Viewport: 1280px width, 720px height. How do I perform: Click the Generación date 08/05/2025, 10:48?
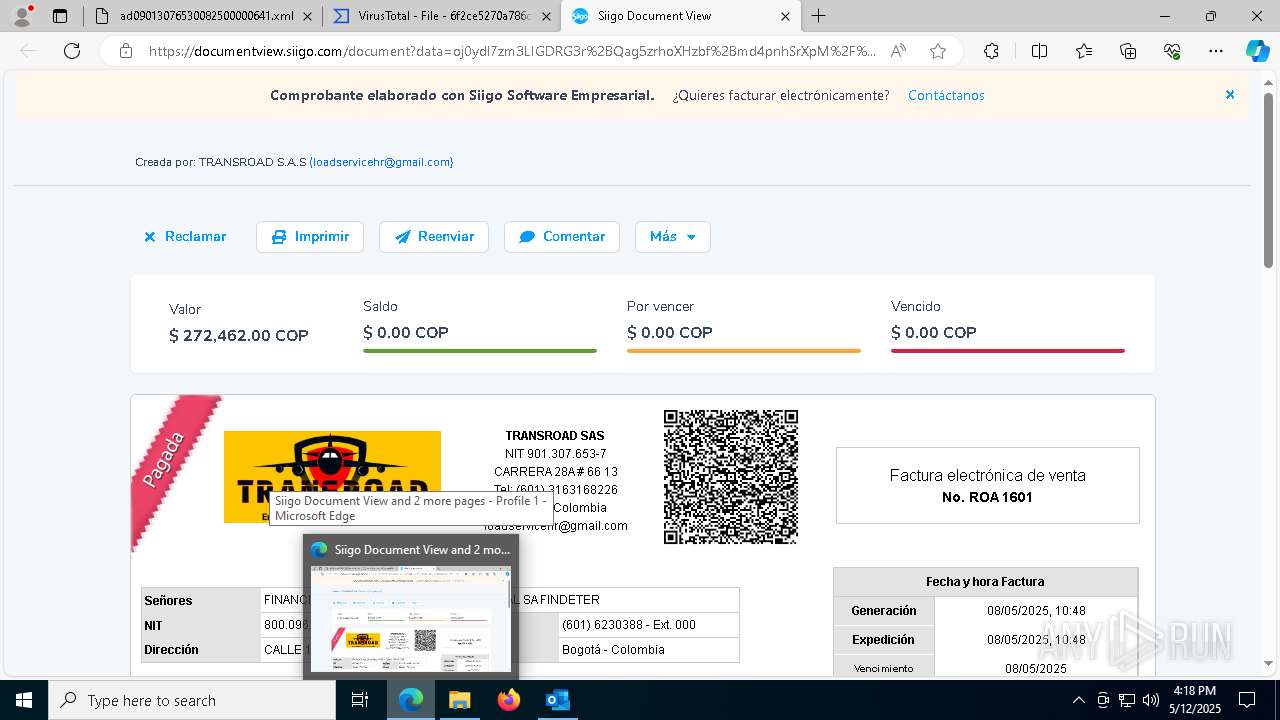tap(1036, 611)
